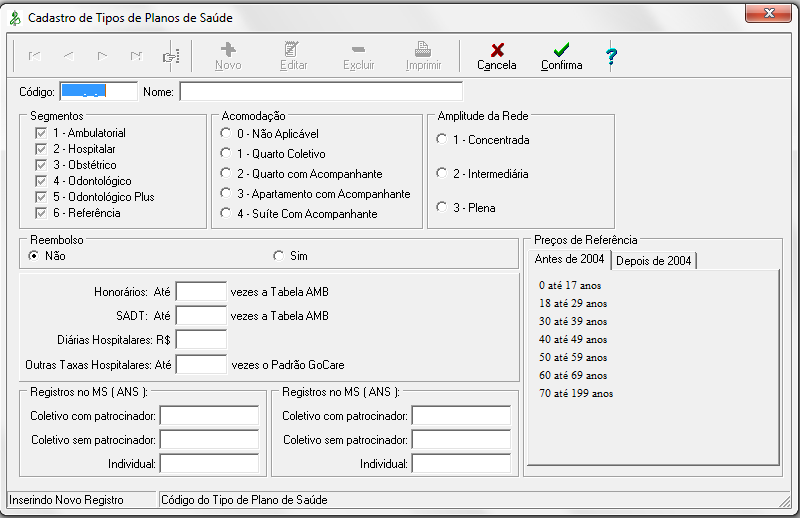
Task: Select 1 - Quarto Coletivo option
Action: pos(226,153)
